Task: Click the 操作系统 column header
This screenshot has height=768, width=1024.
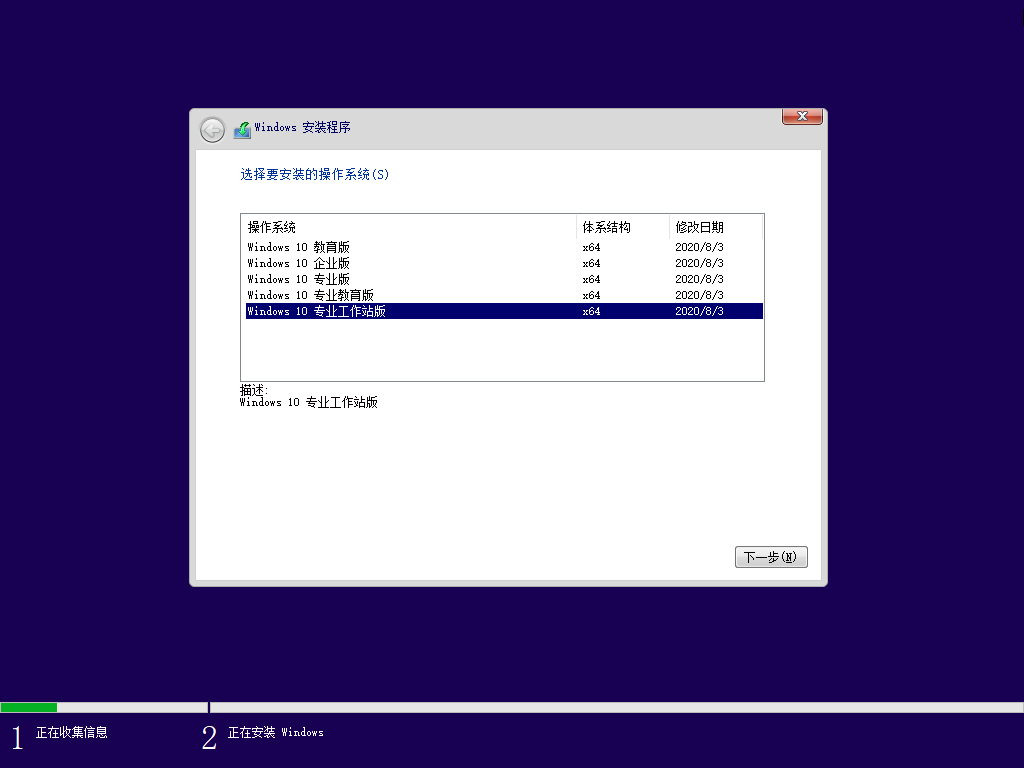Action: [x=270, y=228]
